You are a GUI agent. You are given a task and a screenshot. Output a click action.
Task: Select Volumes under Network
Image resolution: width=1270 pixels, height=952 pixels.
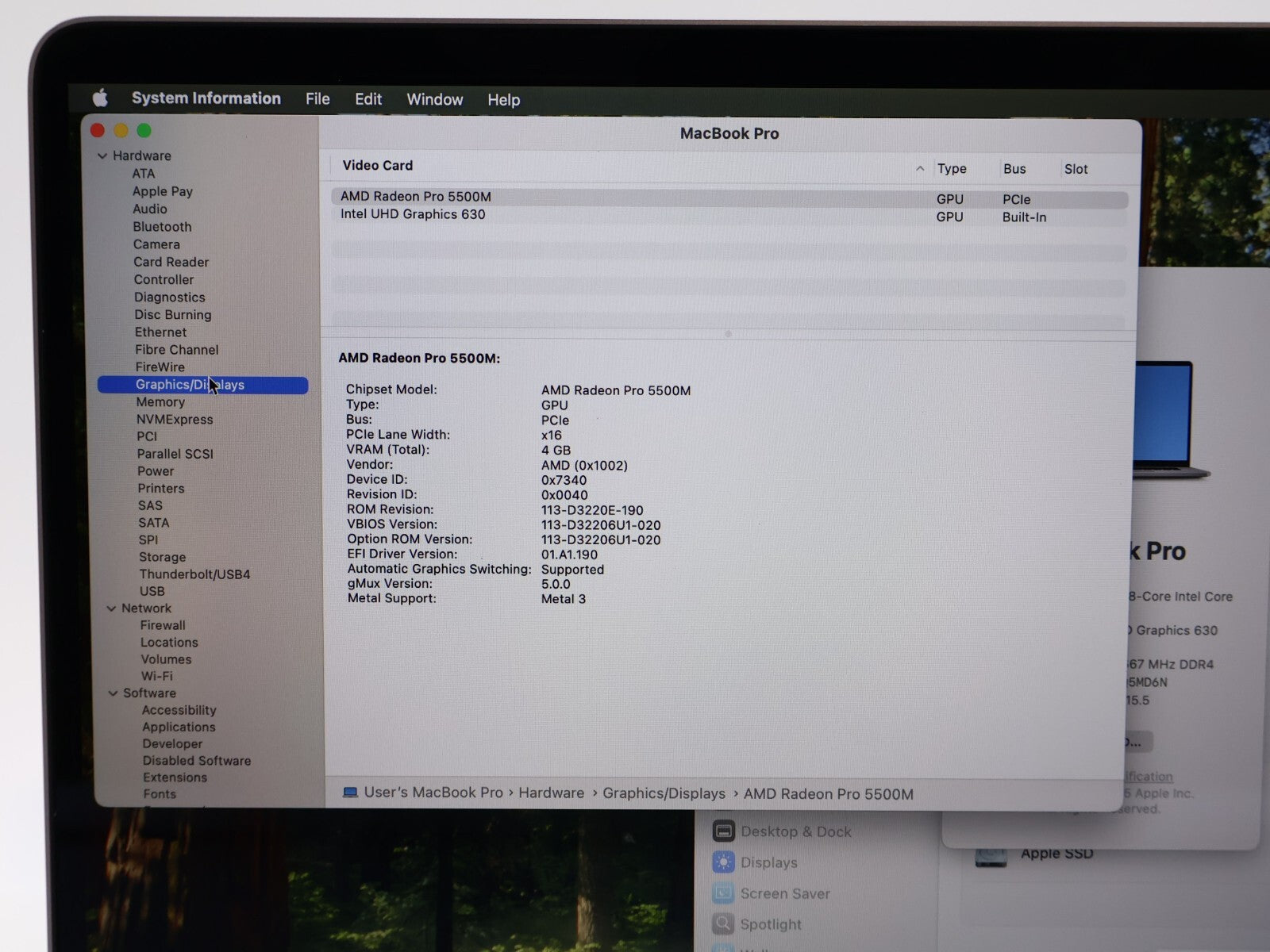coord(166,659)
